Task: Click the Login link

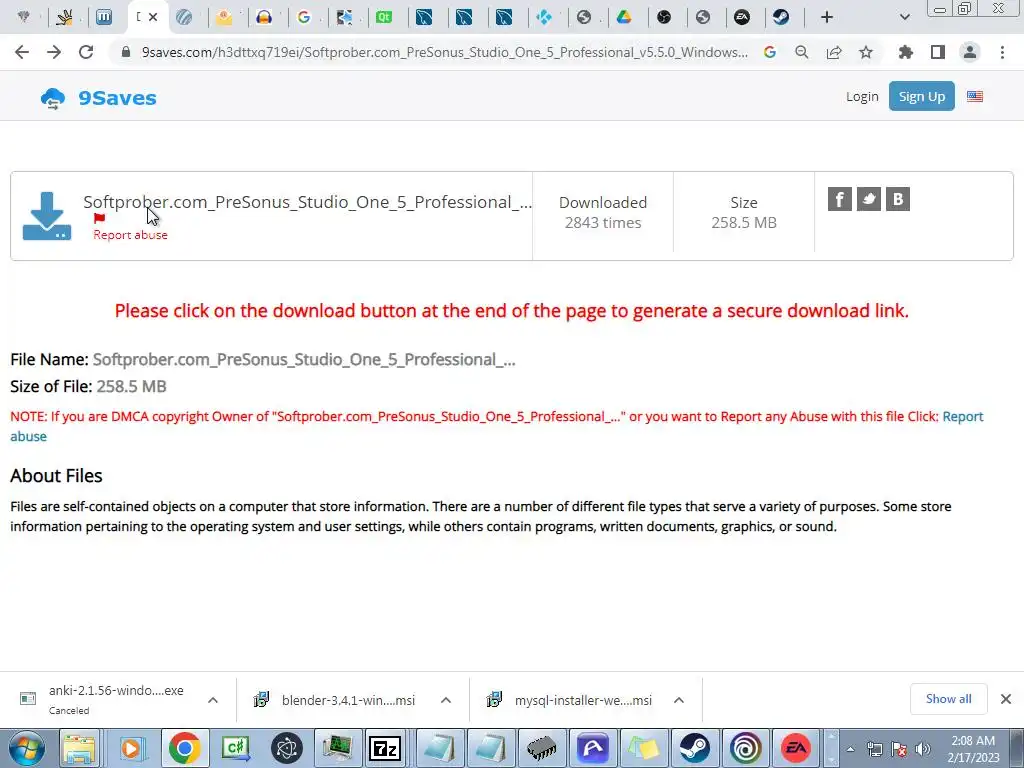Action: click(862, 97)
